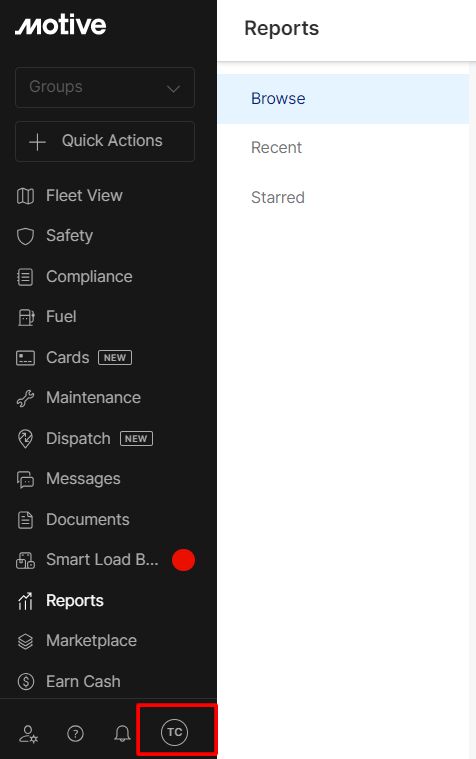Viewport: 476px width, 759px height.
Task: Click the Reports chart icon
Action: click(x=25, y=601)
